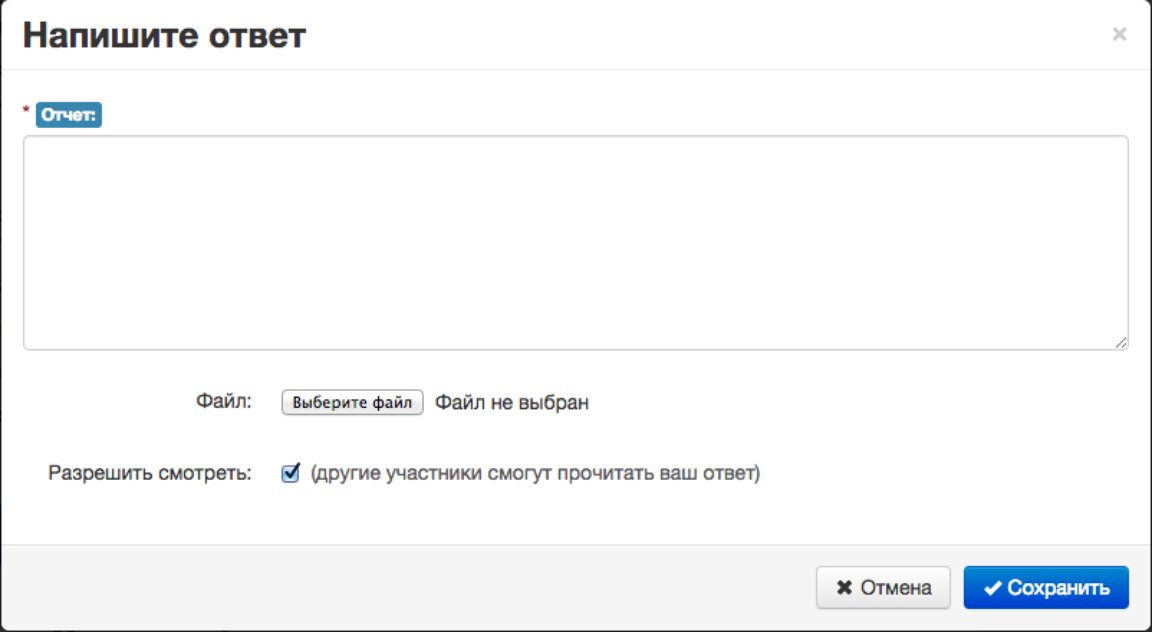Screen dimensions: 1152x632
Task: Open the file picker via Выберите файл
Action: (352, 402)
